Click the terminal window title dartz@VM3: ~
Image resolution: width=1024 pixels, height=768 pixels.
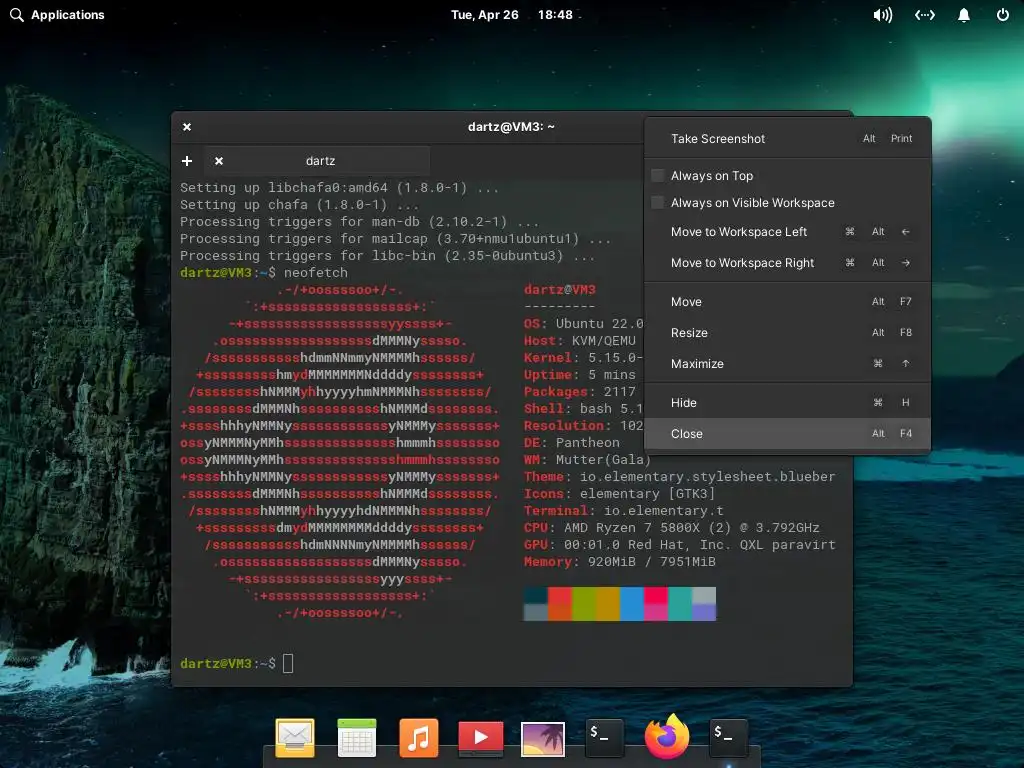pyautogui.click(x=511, y=127)
